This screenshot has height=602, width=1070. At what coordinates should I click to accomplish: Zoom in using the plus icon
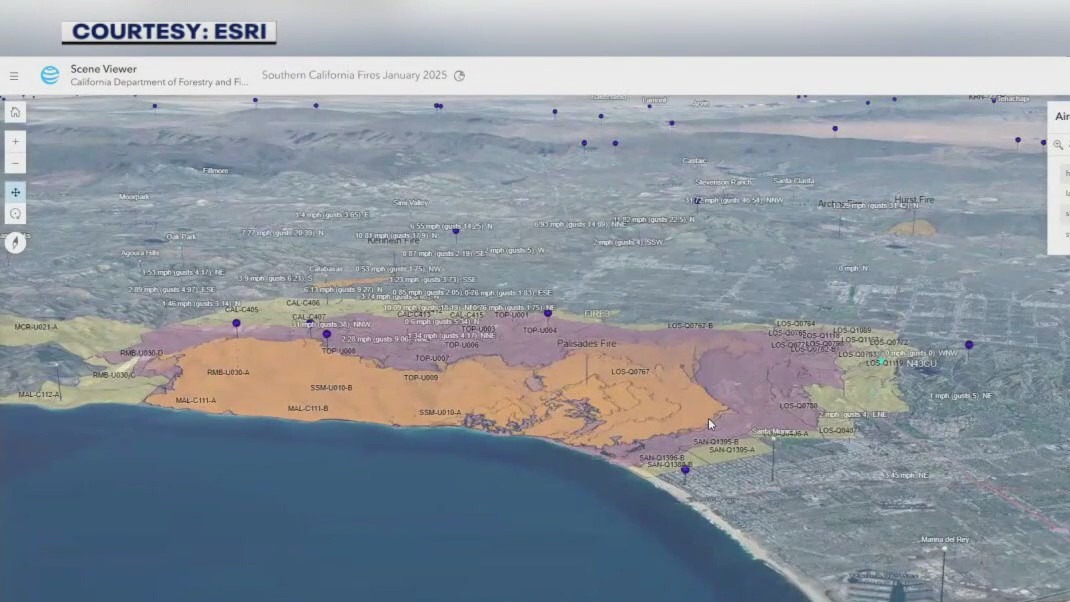click(x=15, y=141)
